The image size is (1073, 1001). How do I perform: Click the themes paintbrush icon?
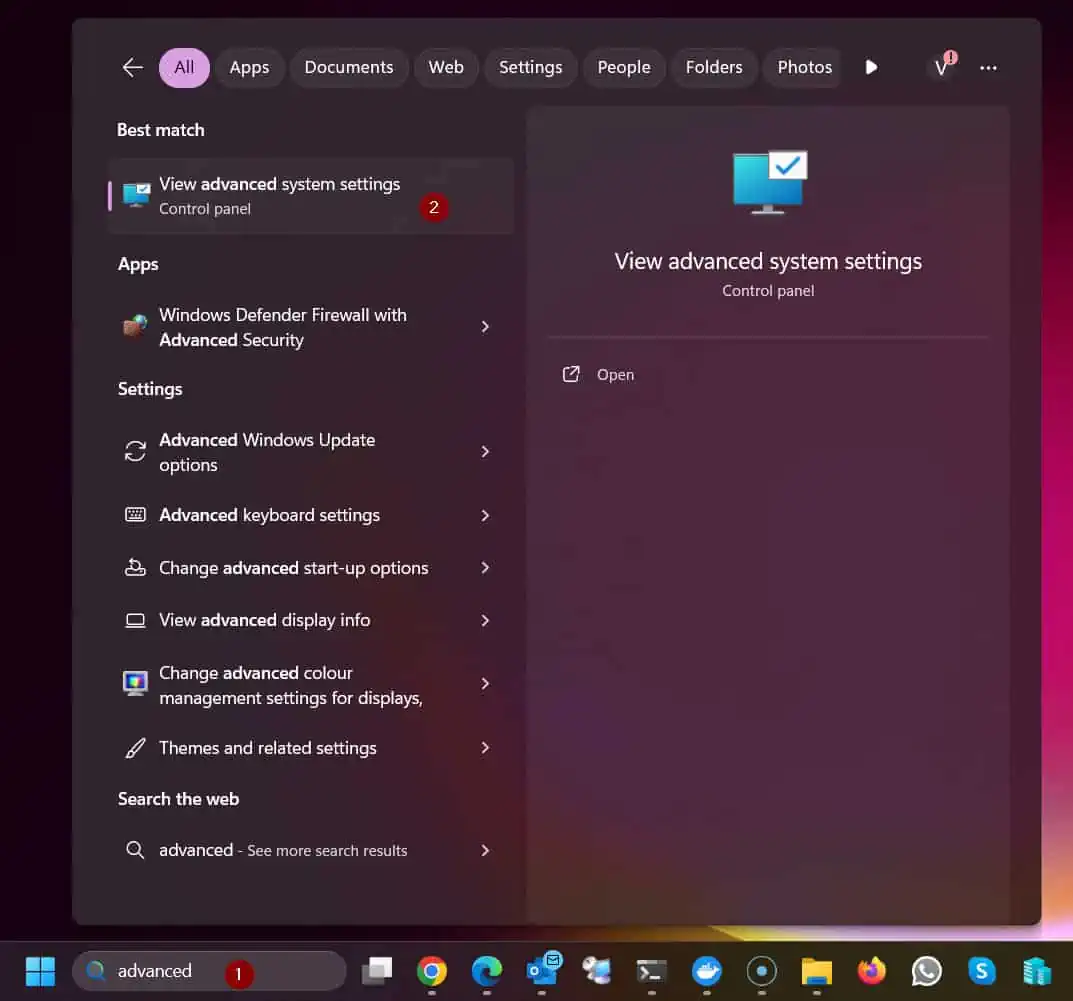[135, 748]
